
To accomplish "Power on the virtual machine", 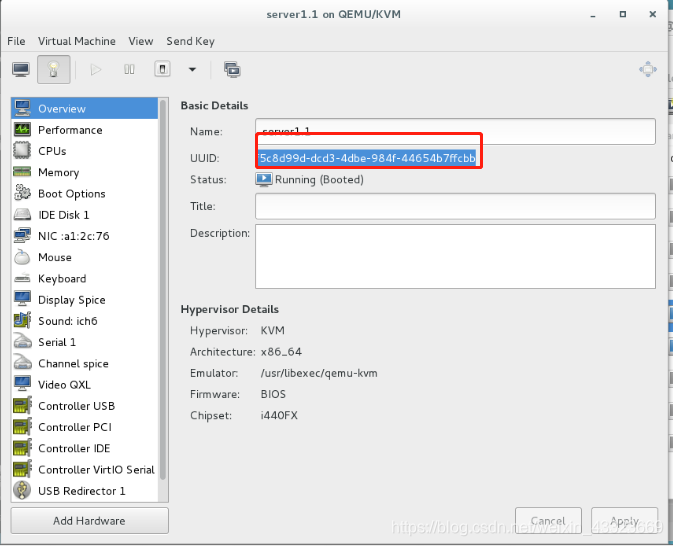I will (x=96, y=69).
